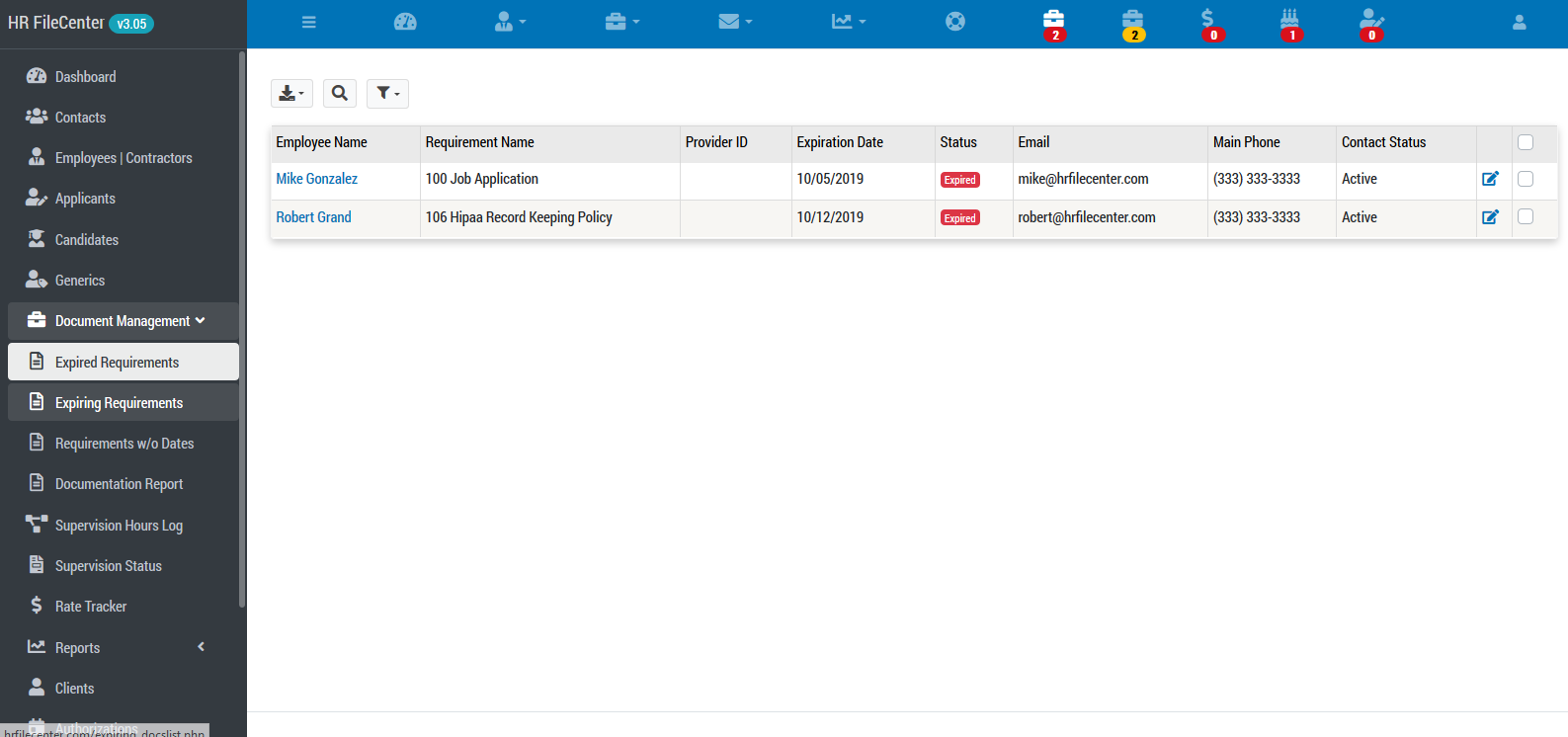Toggle the select-all checkbox in table header
Viewport: 1568px width, 737px height.
pyautogui.click(x=1525, y=142)
